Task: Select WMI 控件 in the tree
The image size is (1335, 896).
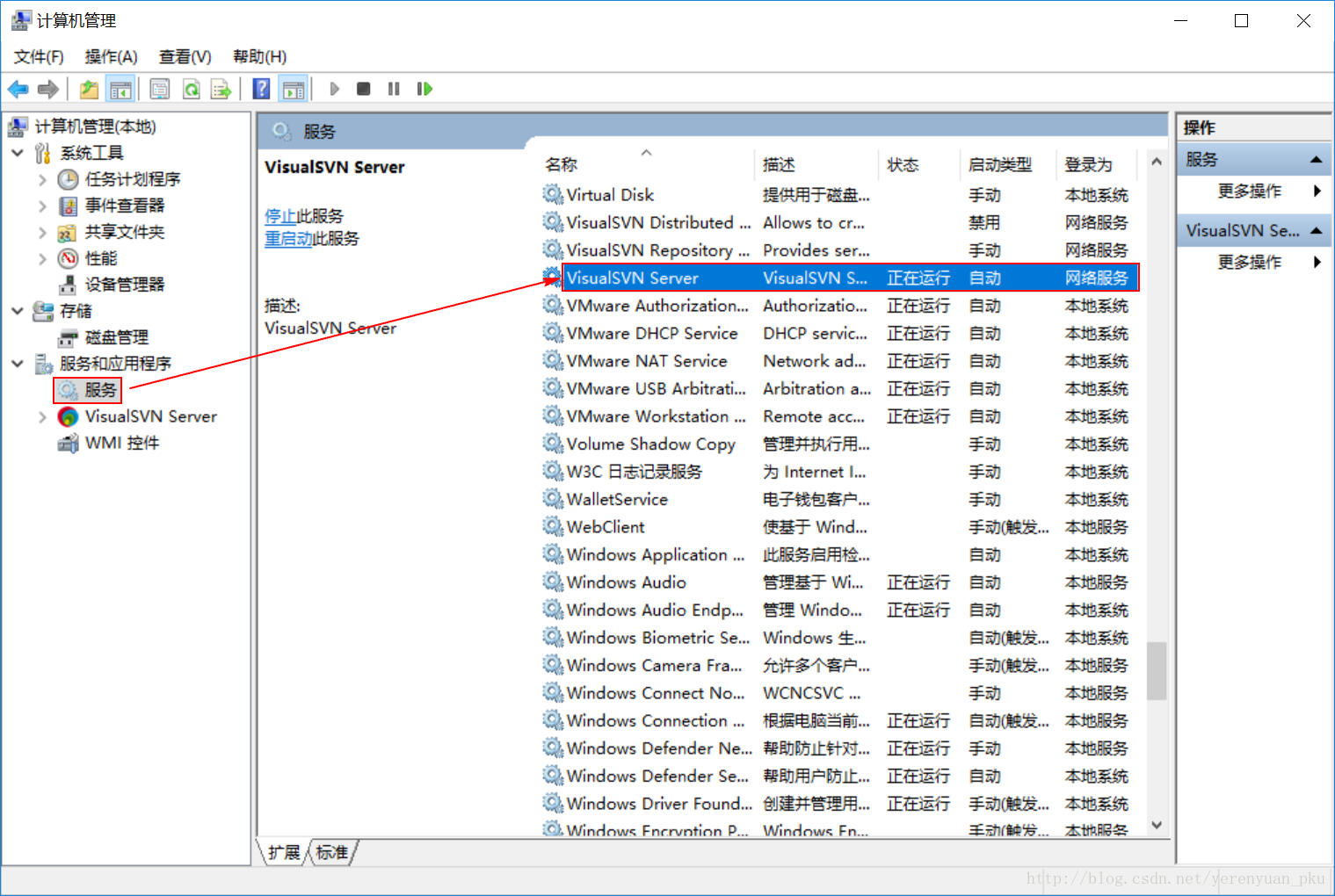Action: [x=122, y=443]
